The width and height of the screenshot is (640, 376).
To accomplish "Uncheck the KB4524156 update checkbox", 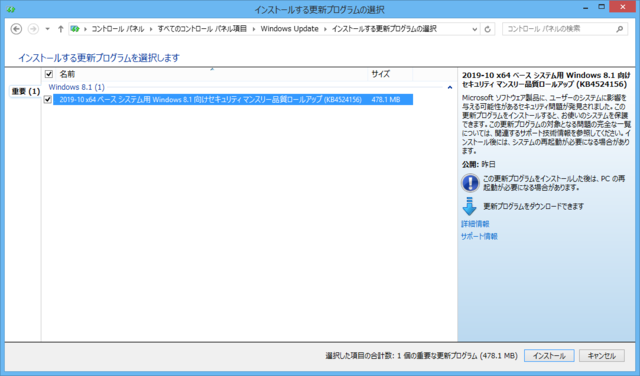I will coord(48,99).
